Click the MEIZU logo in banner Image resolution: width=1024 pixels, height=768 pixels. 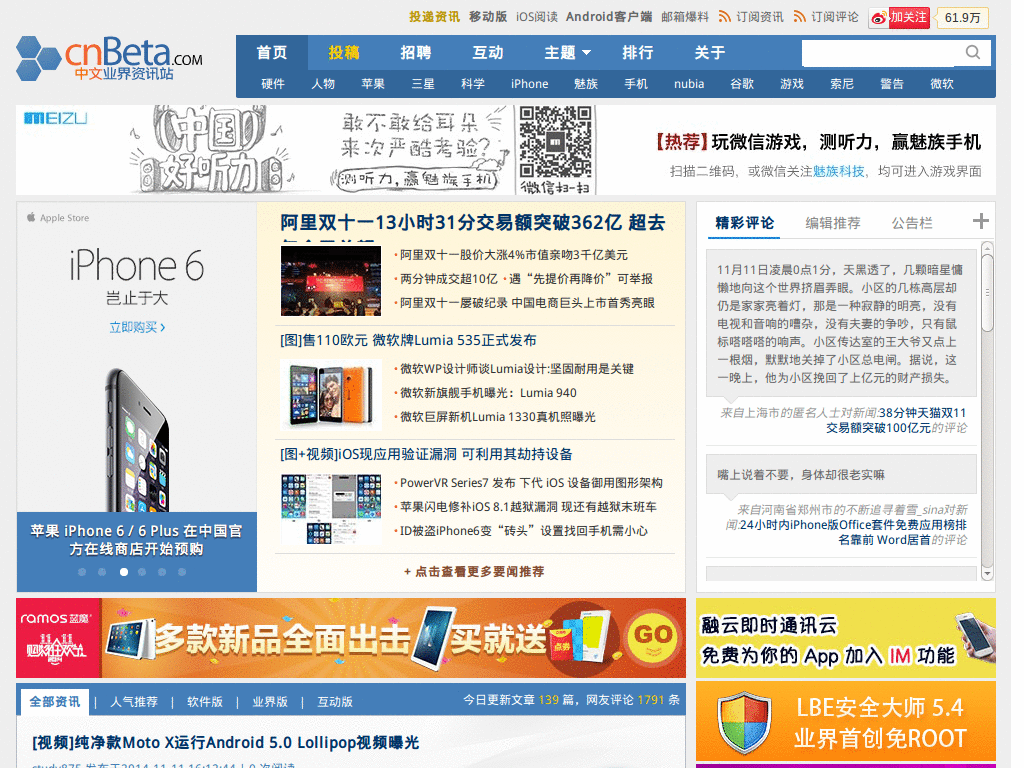(x=56, y=118)
